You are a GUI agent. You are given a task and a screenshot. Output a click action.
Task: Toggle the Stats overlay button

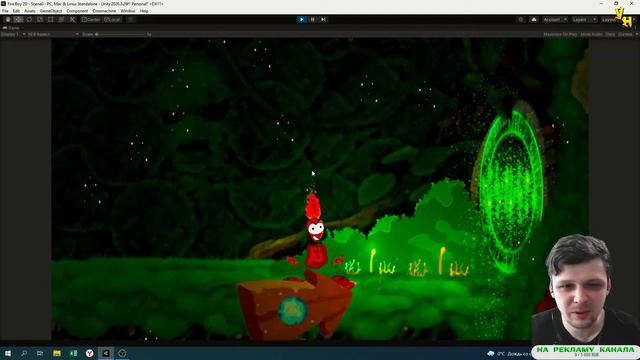610,34
